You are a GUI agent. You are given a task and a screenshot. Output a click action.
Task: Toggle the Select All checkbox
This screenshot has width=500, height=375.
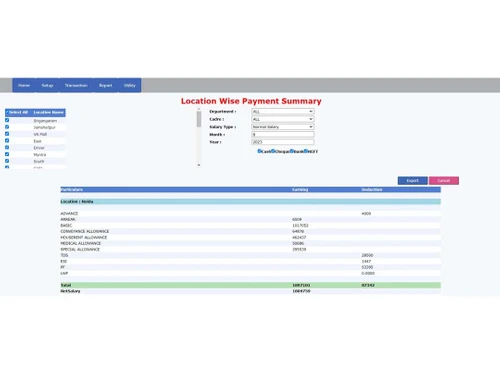click(x=7, y=112)
